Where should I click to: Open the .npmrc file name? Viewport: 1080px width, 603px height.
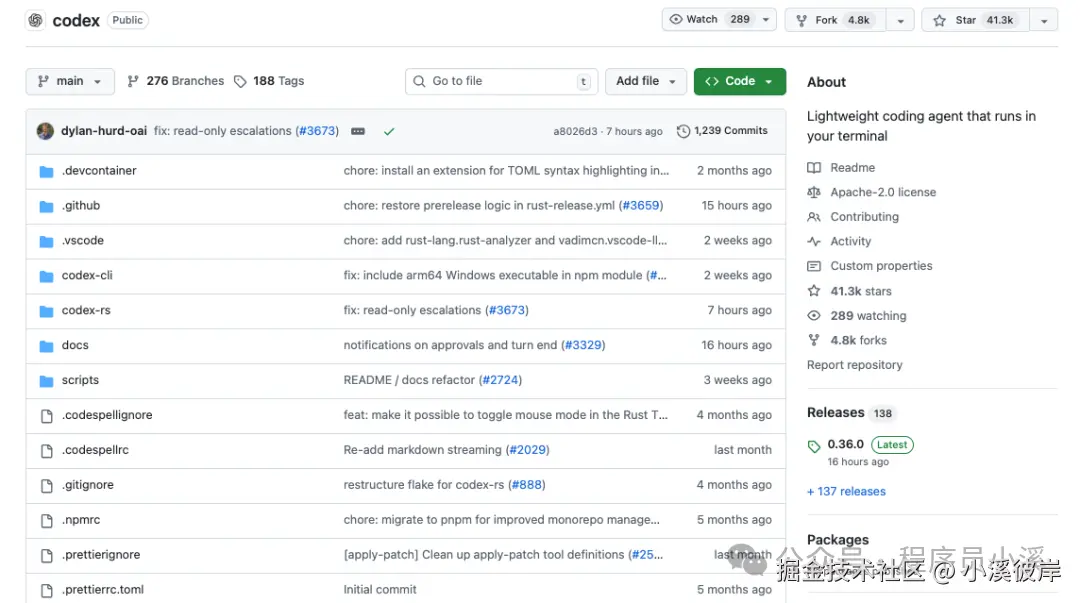(x=81, y=520)
